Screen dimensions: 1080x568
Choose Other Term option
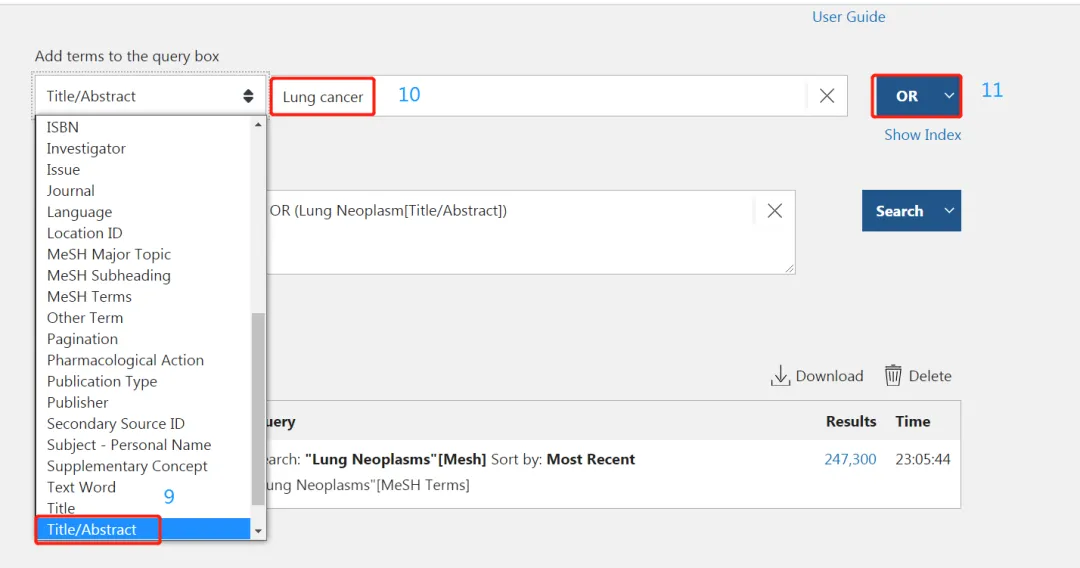144,318
